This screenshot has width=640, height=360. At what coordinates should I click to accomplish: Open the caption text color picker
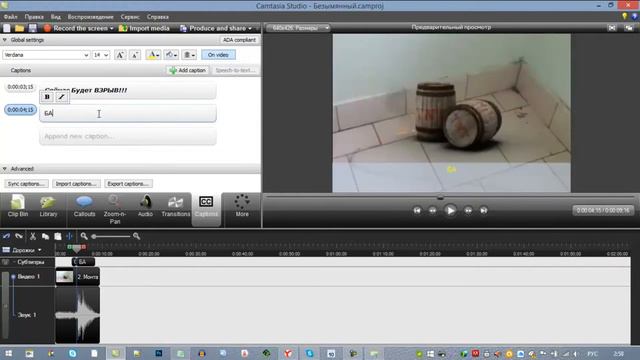point(153,55)
